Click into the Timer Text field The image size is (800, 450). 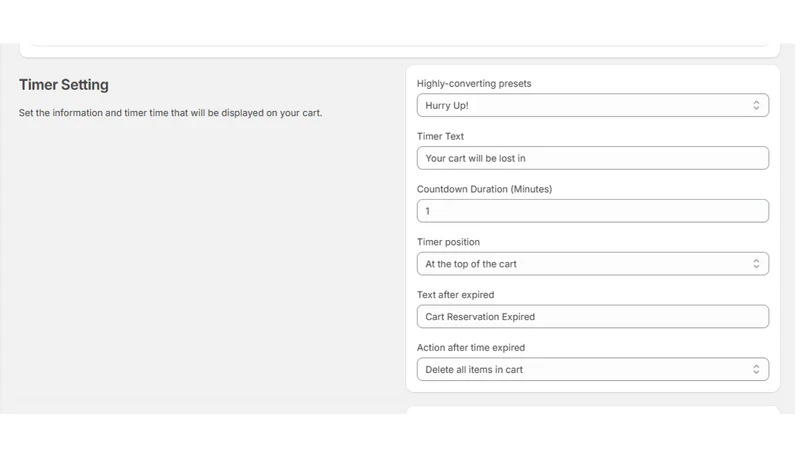tap(592, 158)
